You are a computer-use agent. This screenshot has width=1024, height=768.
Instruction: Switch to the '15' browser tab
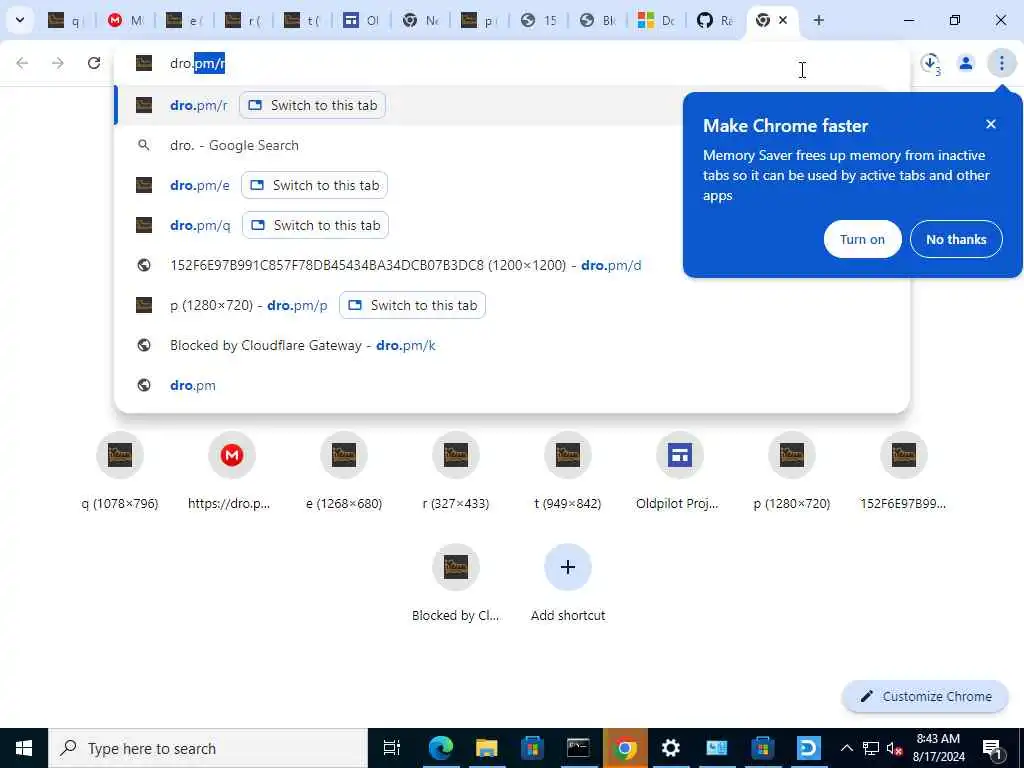tap(538, 20)
